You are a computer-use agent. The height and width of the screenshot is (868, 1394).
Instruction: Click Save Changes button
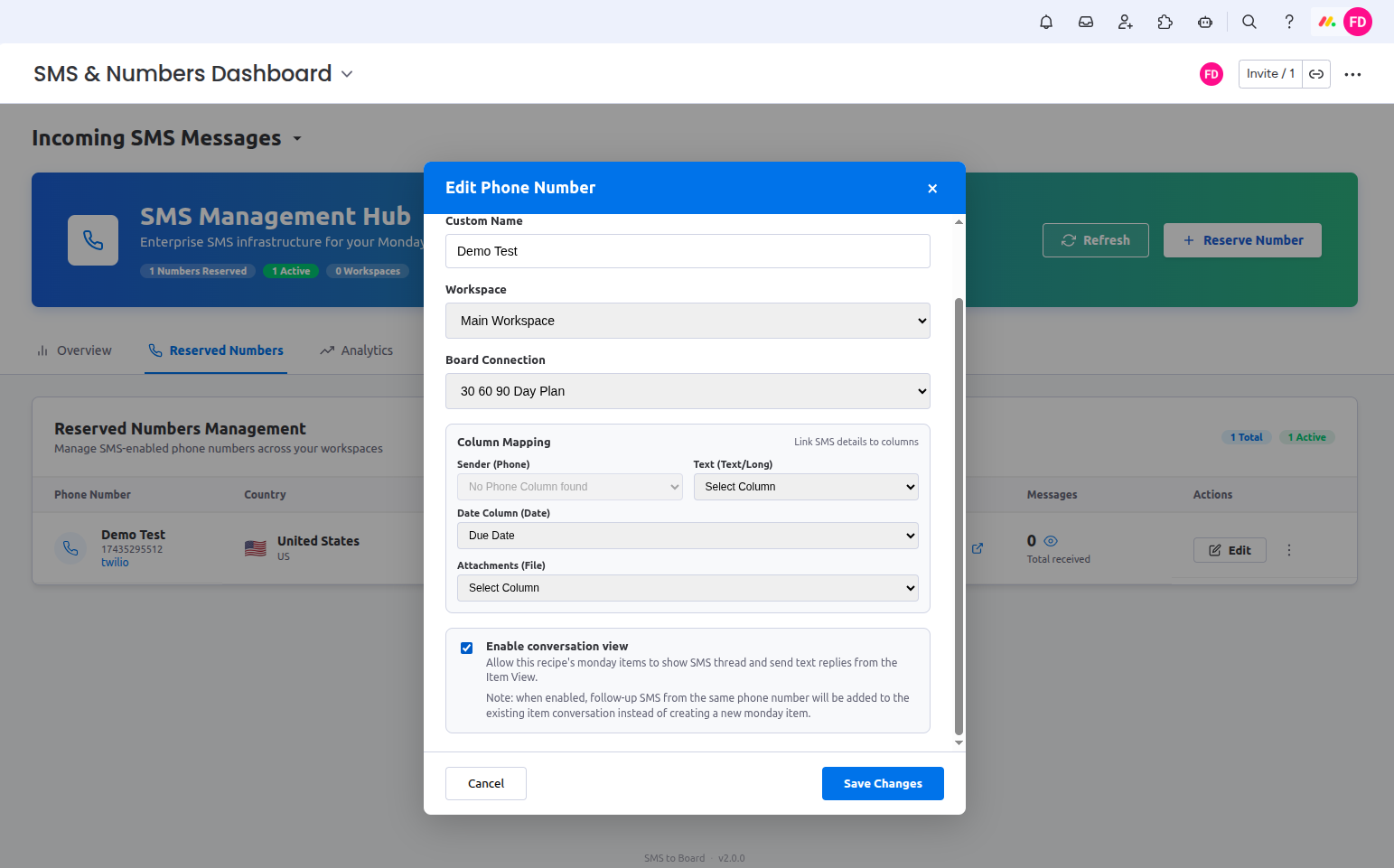point(883,783)
